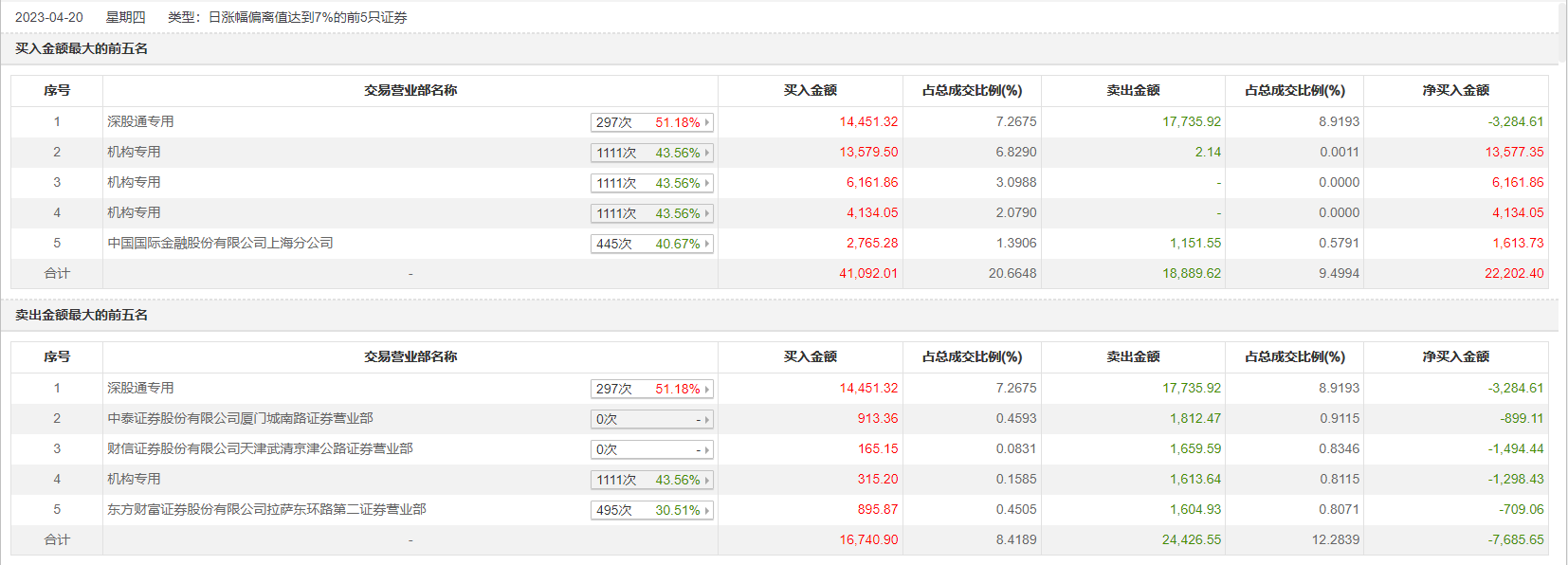Viewport: 1568px width, 565px height.
Task: Click 交易营业部名称 header in the sell table
Action: [410, 356]
